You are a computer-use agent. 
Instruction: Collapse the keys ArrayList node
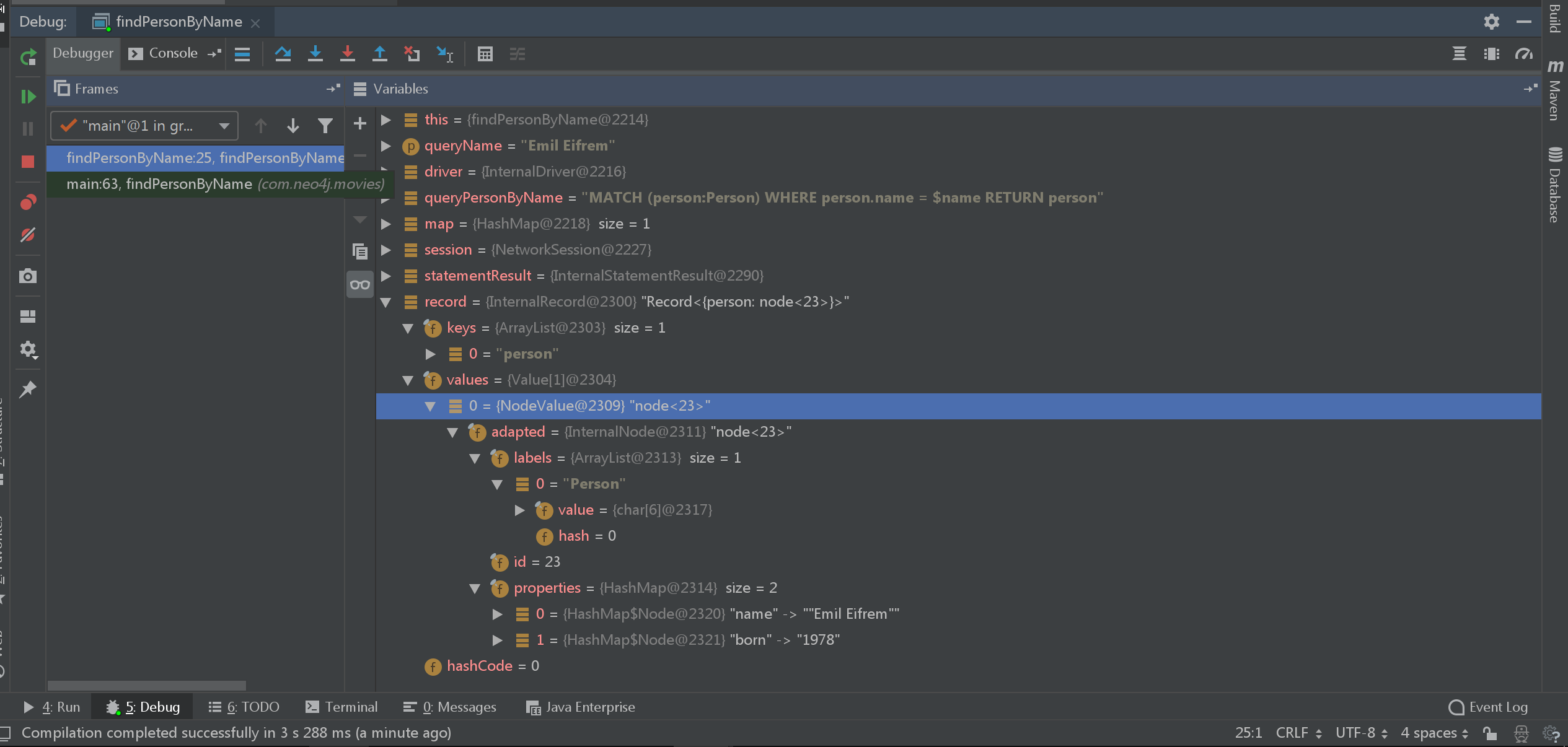pyautogui.click(x=408, y=328)
